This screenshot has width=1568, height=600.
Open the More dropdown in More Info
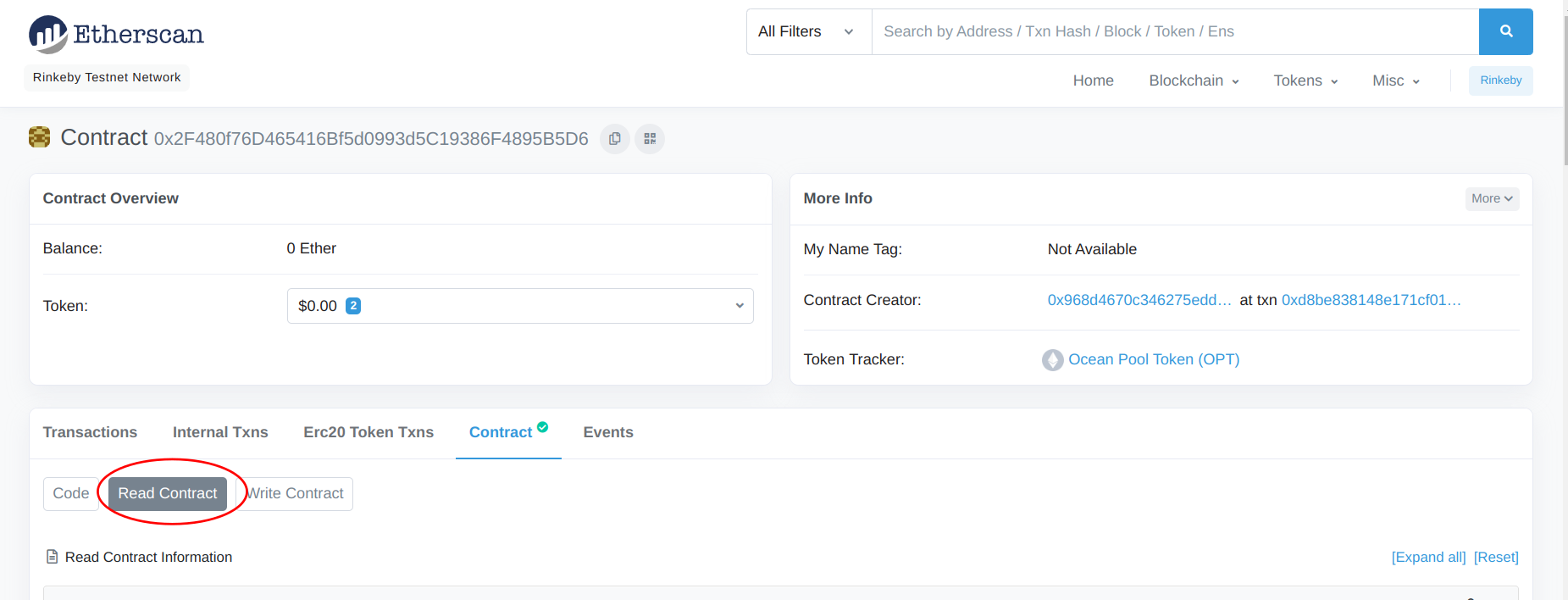pyautogui.click(x=1492, y=198)
